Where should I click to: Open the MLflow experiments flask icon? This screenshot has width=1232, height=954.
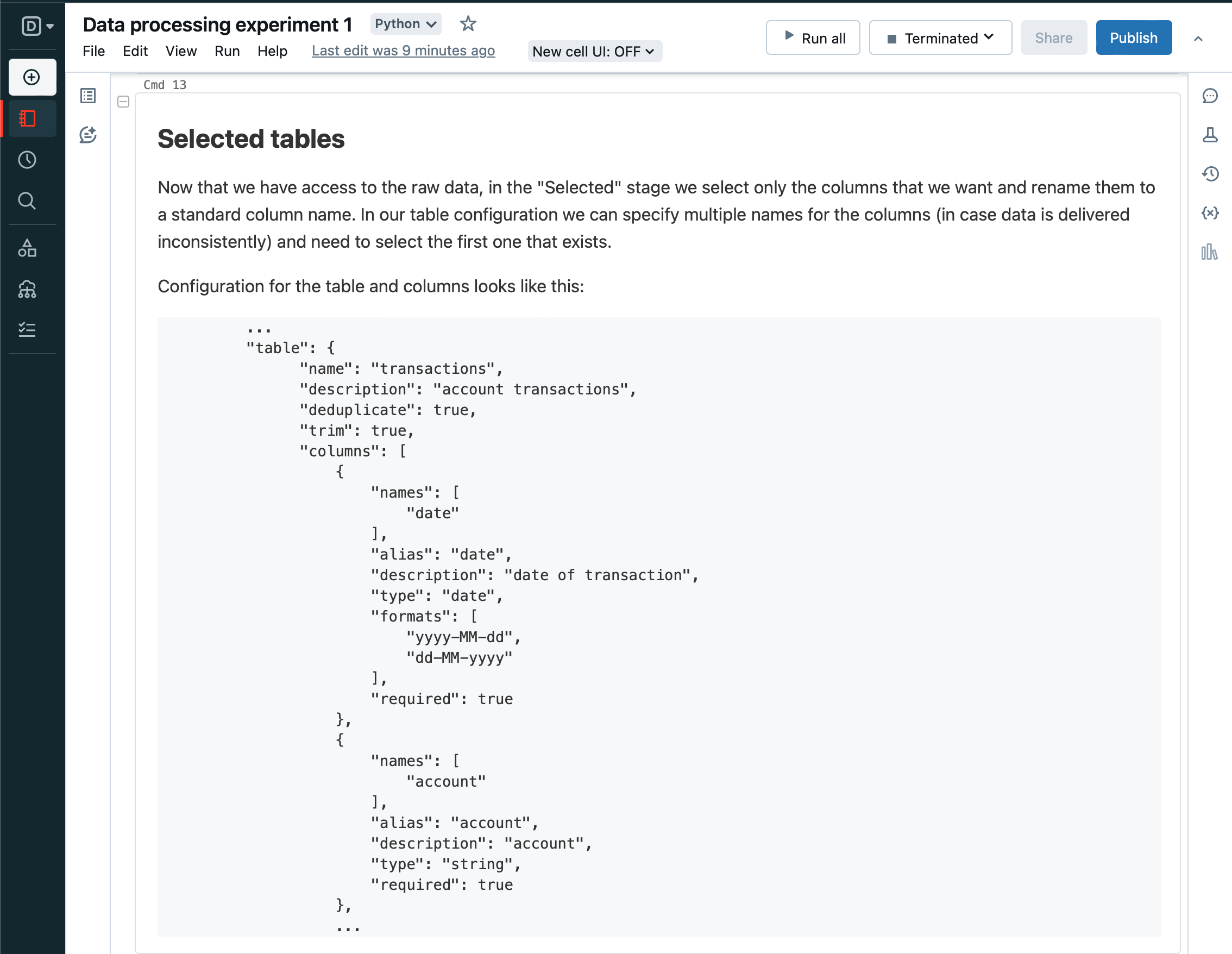click(x=1209, y=135)
